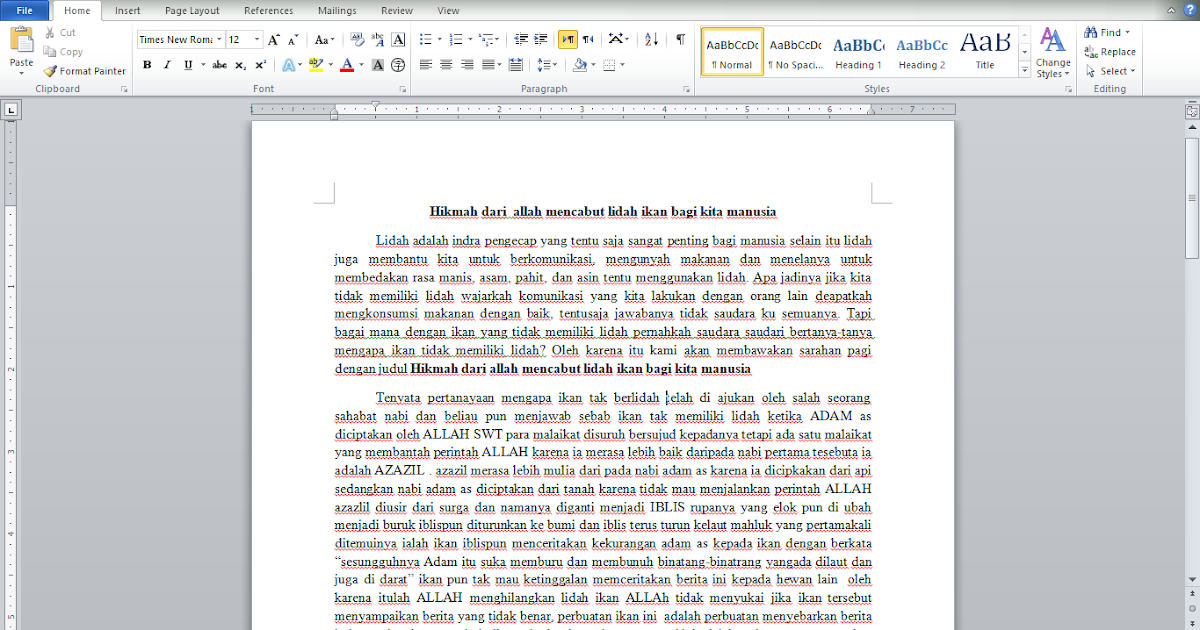Expand the styles gallery More arrow
The image size is (1200, 630).
point(1025,71)
